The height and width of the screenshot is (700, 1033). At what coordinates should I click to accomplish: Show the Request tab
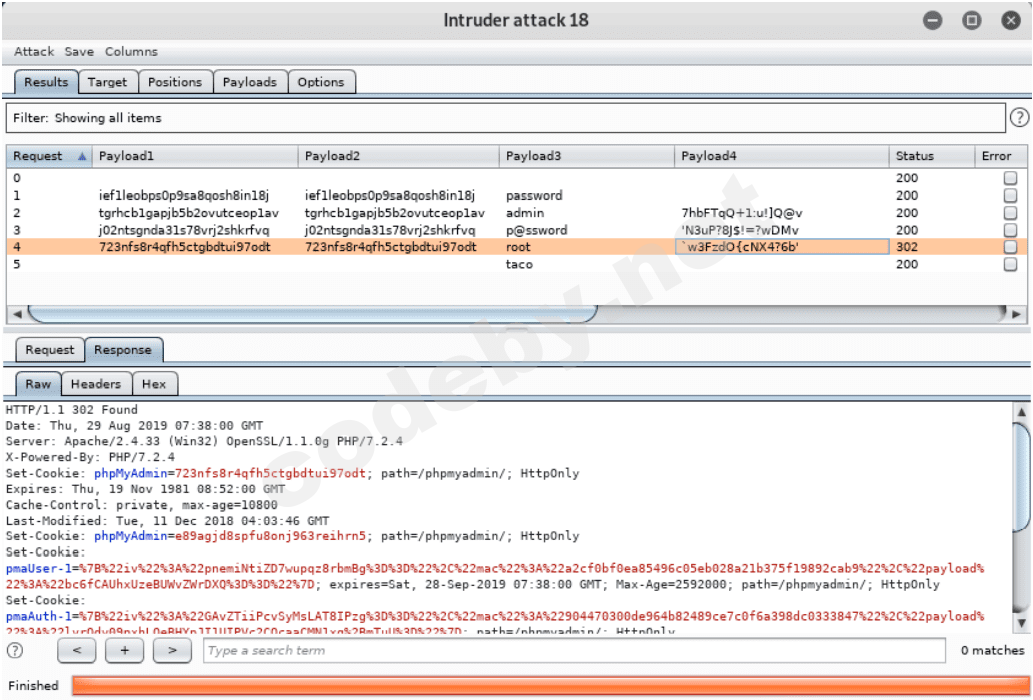[x=50, y=350]
